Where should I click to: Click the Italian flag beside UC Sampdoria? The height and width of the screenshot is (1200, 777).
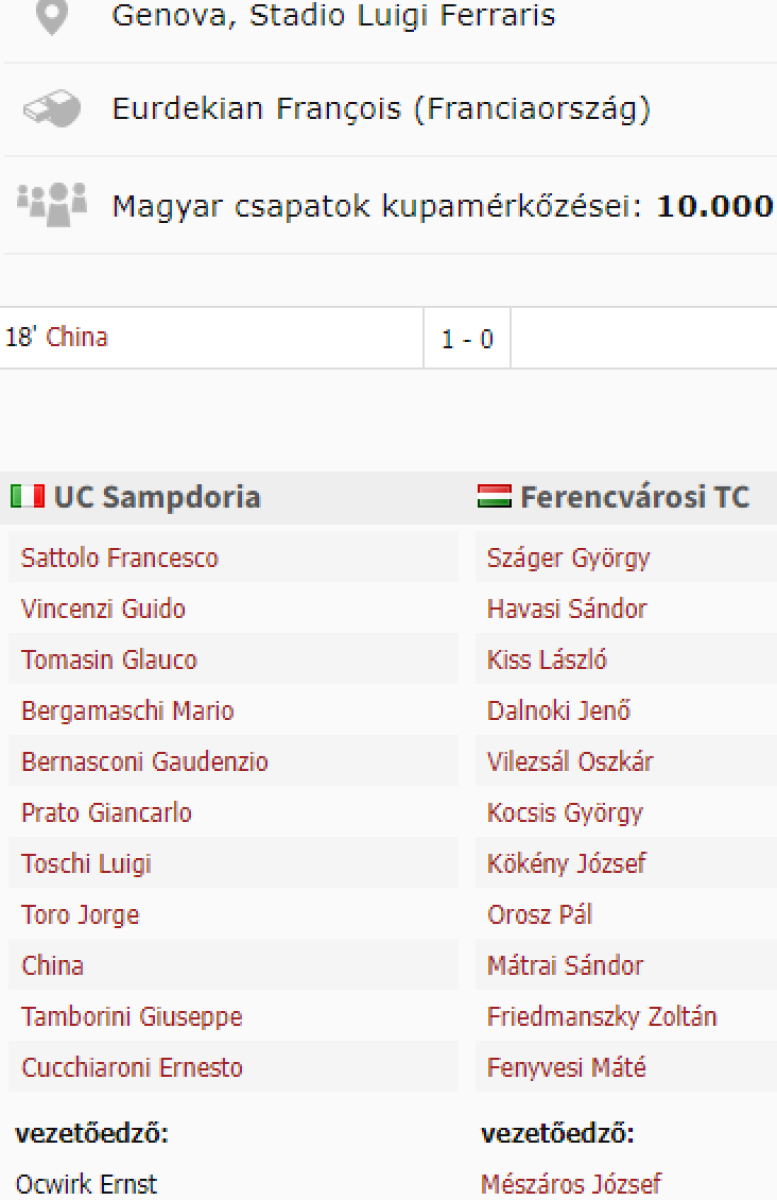coord(28,497)
